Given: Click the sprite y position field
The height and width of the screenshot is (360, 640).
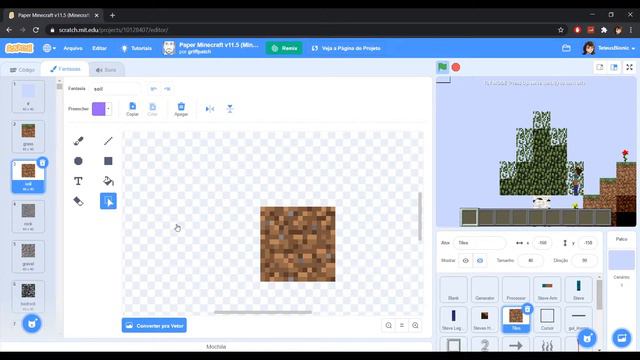Looking at the screenshot, I should (x=587, y=243).
